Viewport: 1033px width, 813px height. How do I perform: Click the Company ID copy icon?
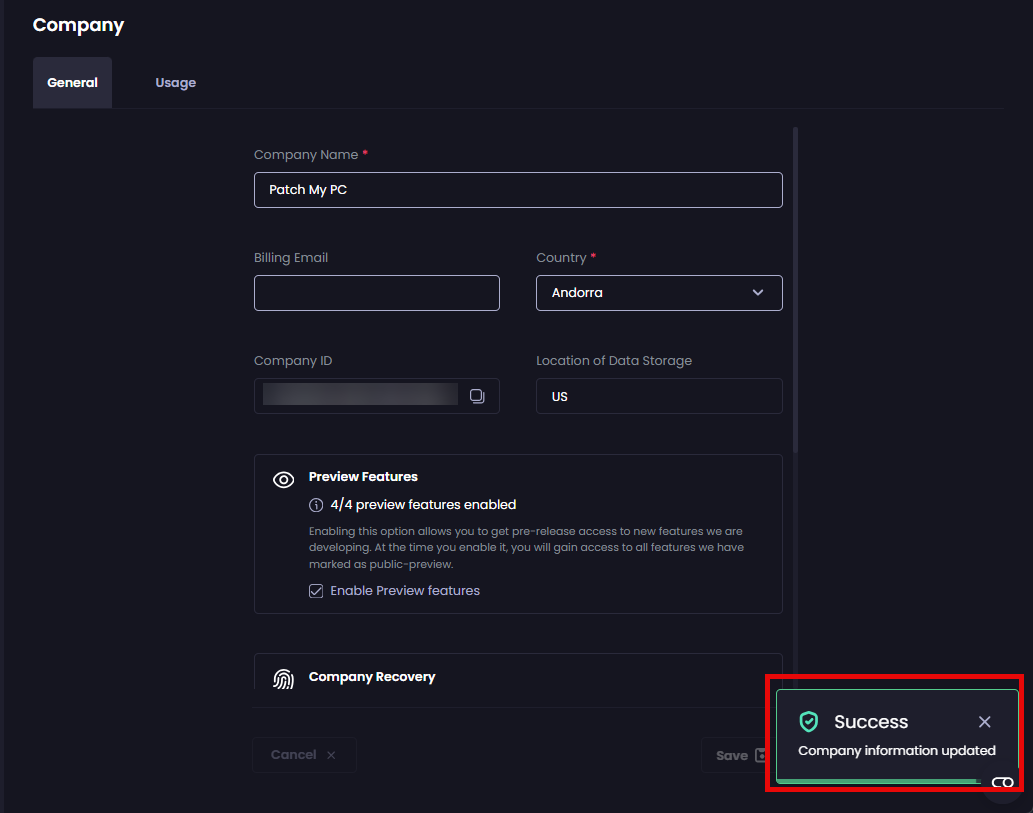[477, 396]
